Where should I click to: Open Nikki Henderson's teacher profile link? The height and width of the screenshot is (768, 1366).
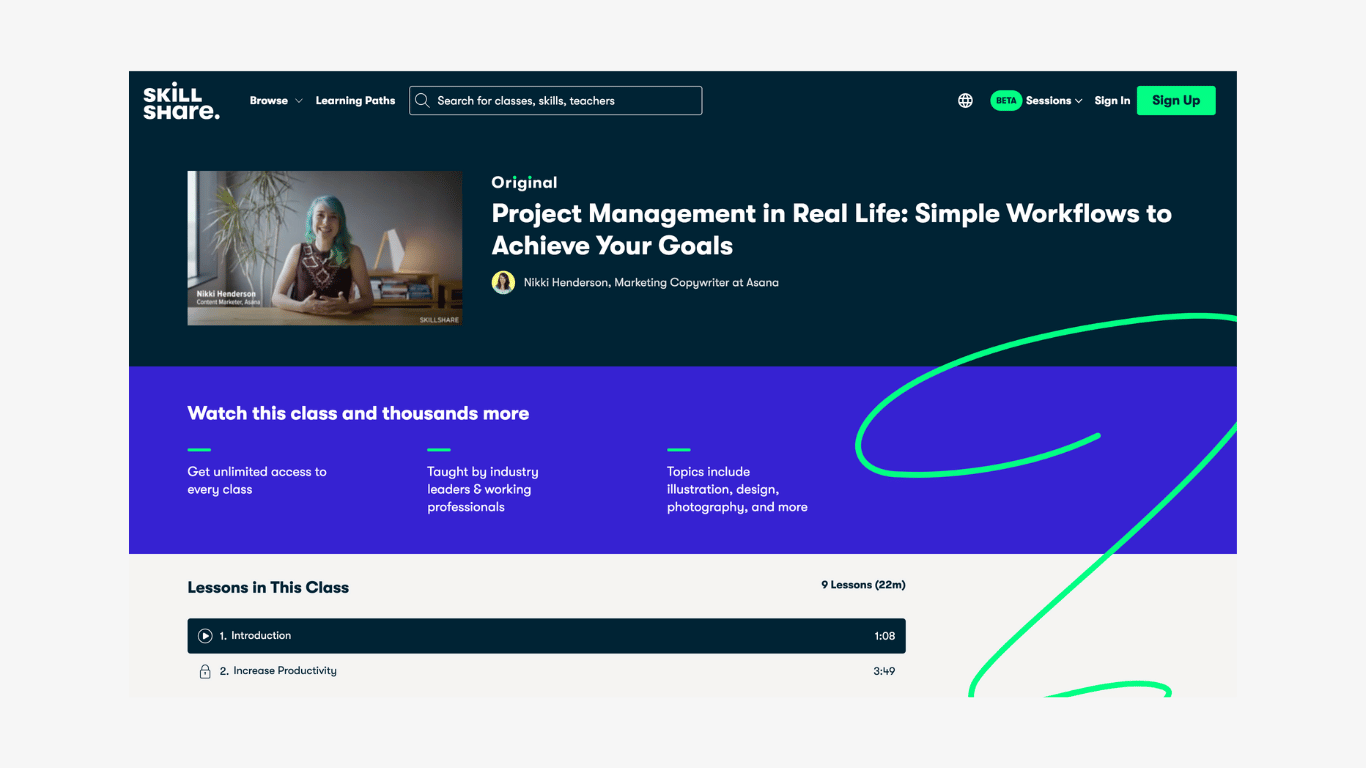(651, 283)
